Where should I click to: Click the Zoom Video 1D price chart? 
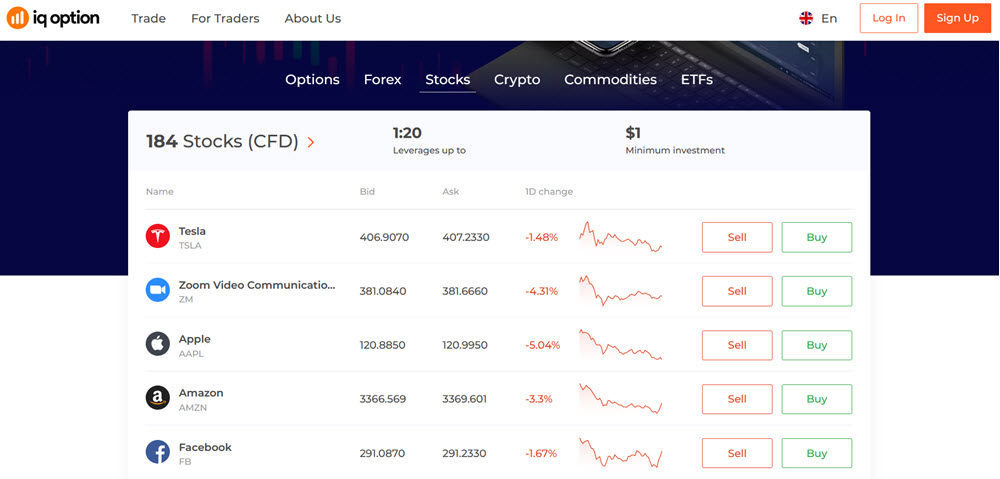tap(621, 291)
